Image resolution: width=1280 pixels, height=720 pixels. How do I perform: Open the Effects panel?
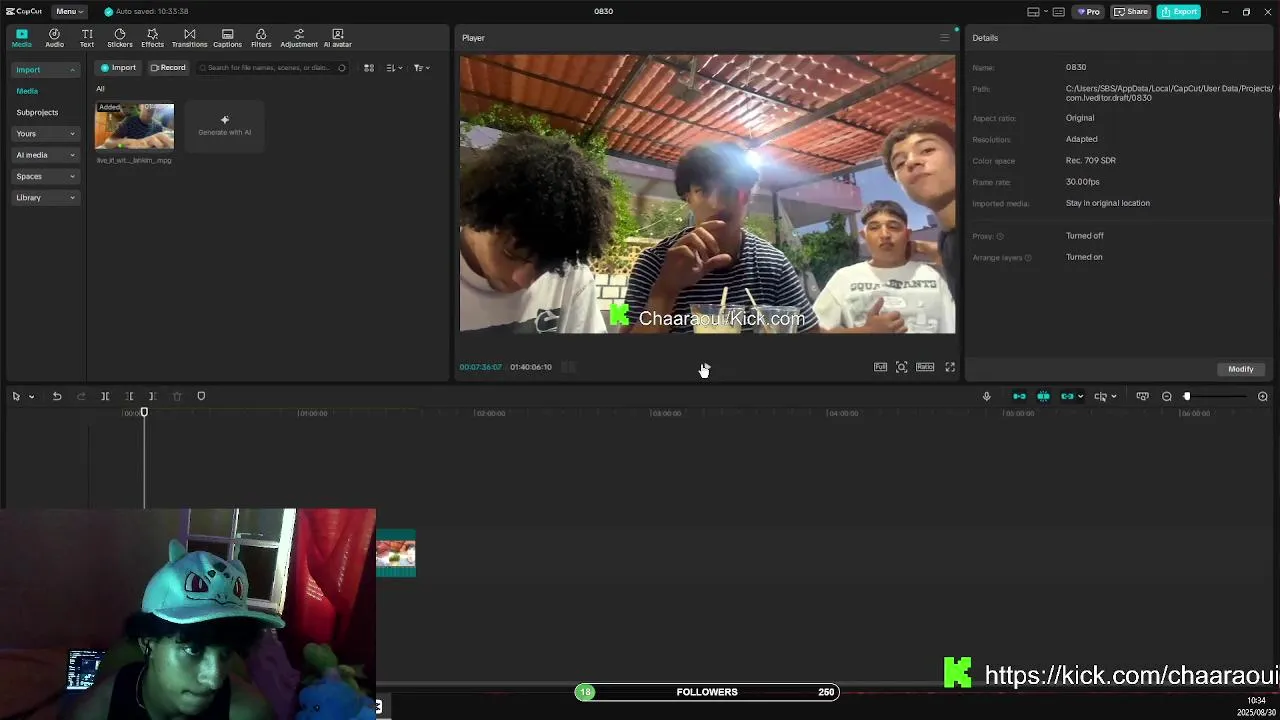[152, 38]
